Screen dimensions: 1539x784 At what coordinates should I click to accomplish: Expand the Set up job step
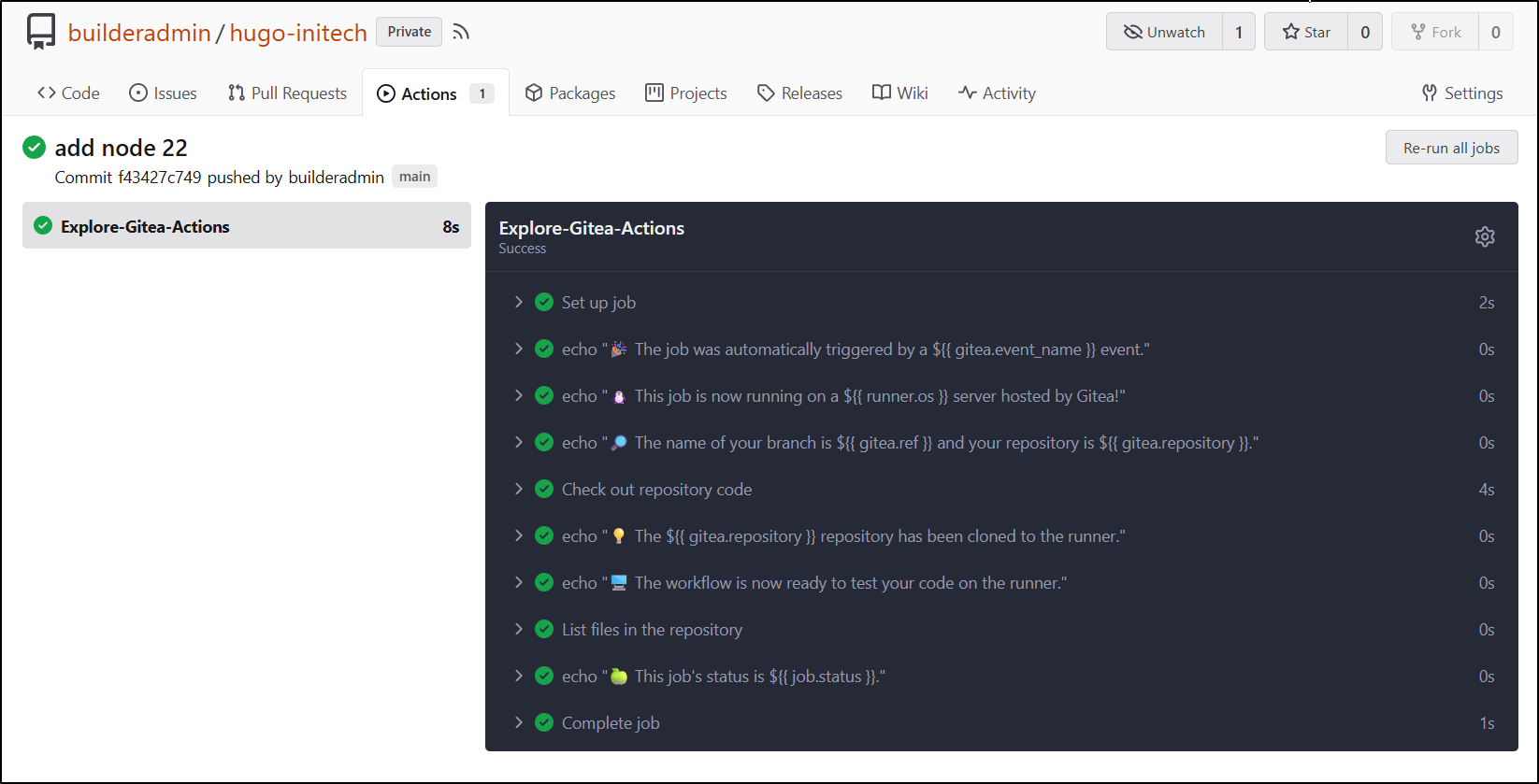click(519, 302)
